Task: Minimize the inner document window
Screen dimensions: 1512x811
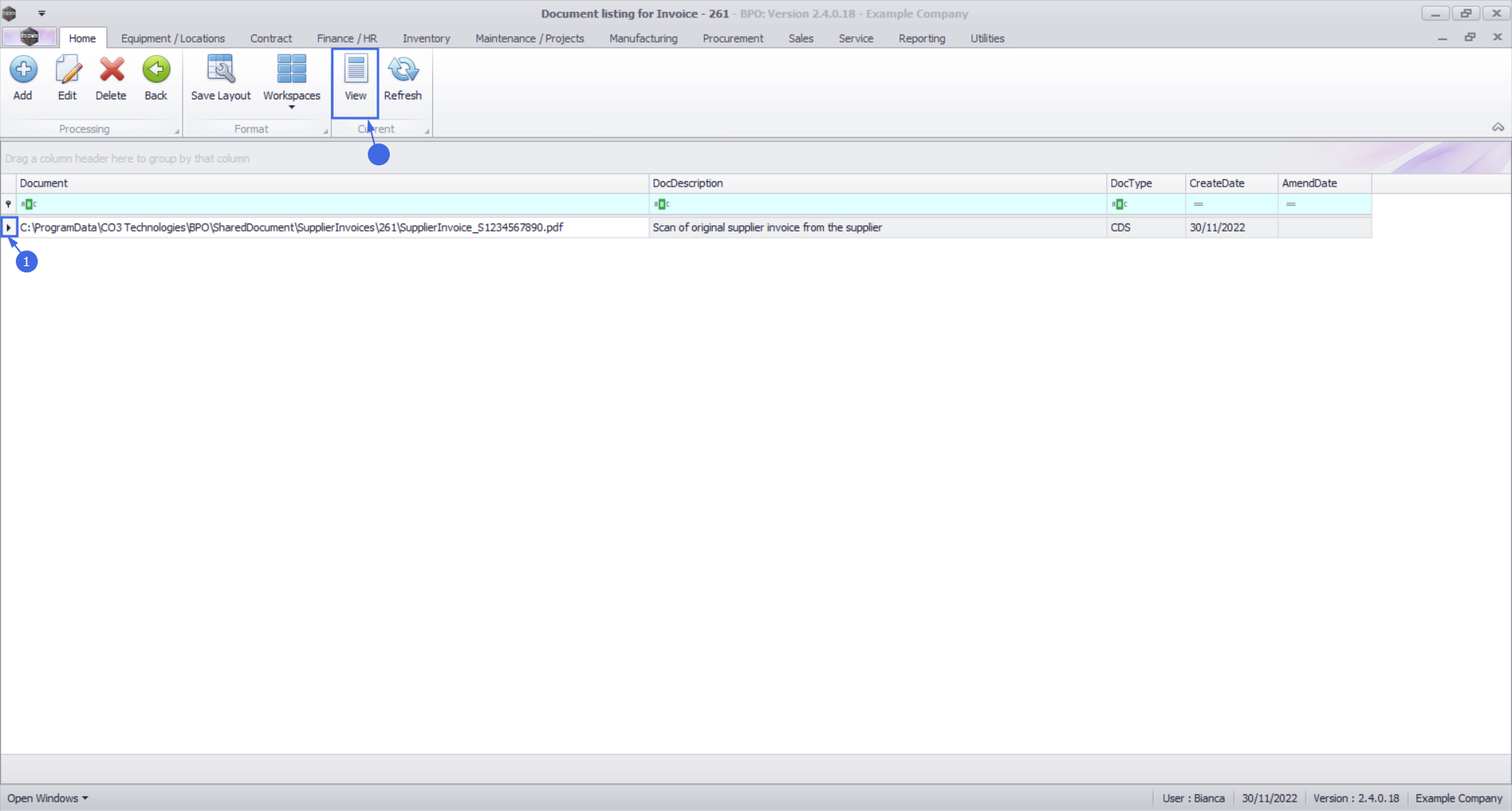Action: tap(1442, 38)
